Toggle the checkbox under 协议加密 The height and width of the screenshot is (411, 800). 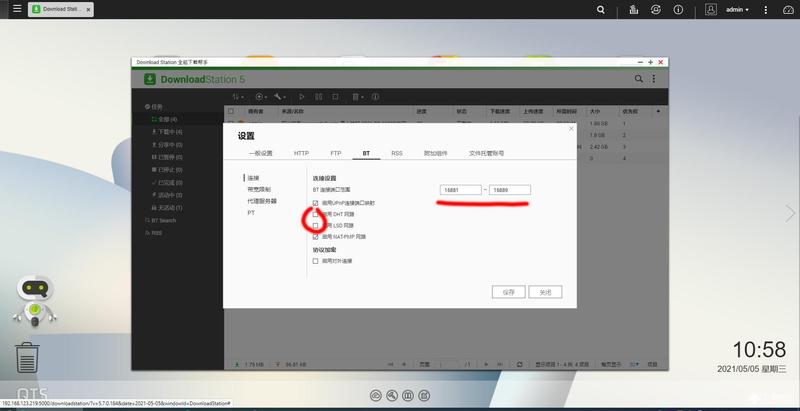(x=315, y=261)
